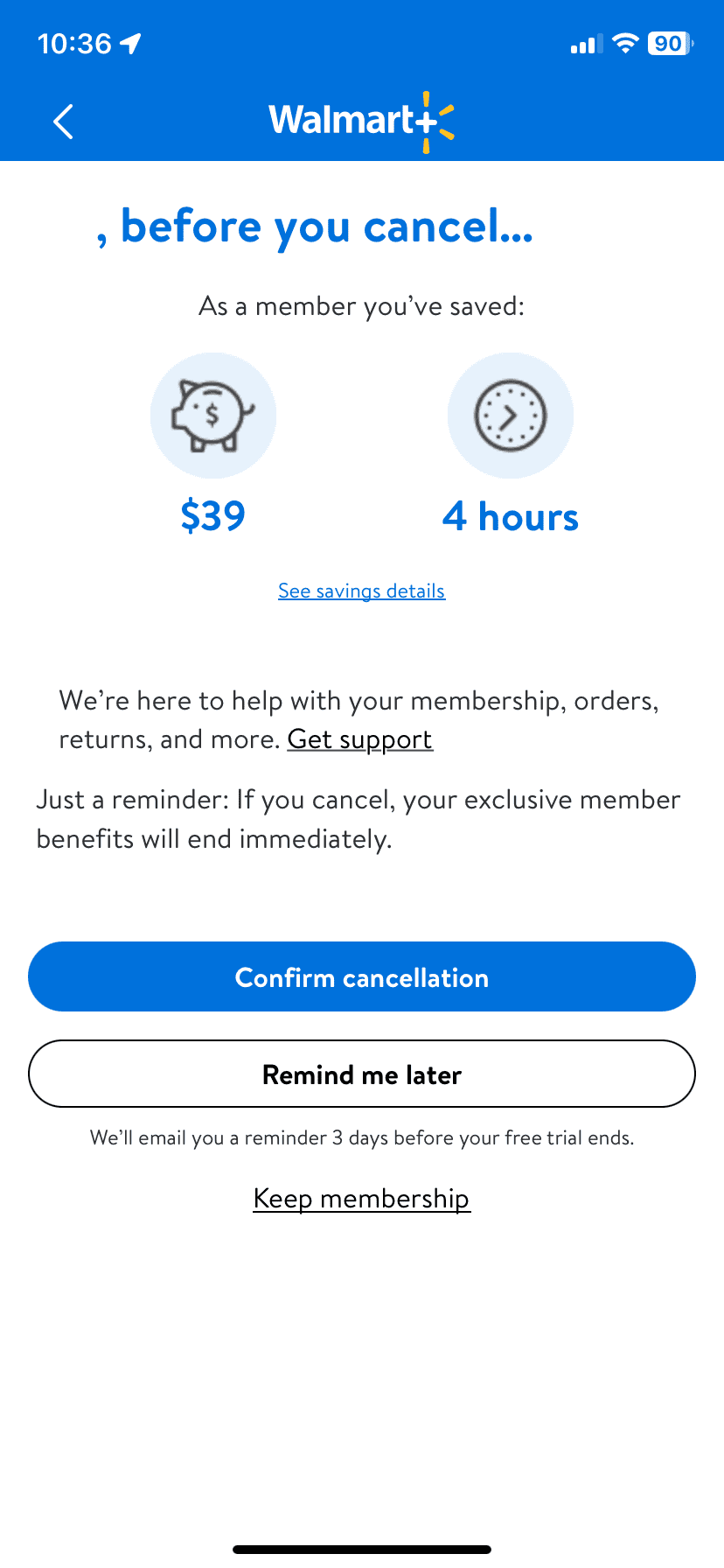Choose the Remind me later button

coord(362,1074)
